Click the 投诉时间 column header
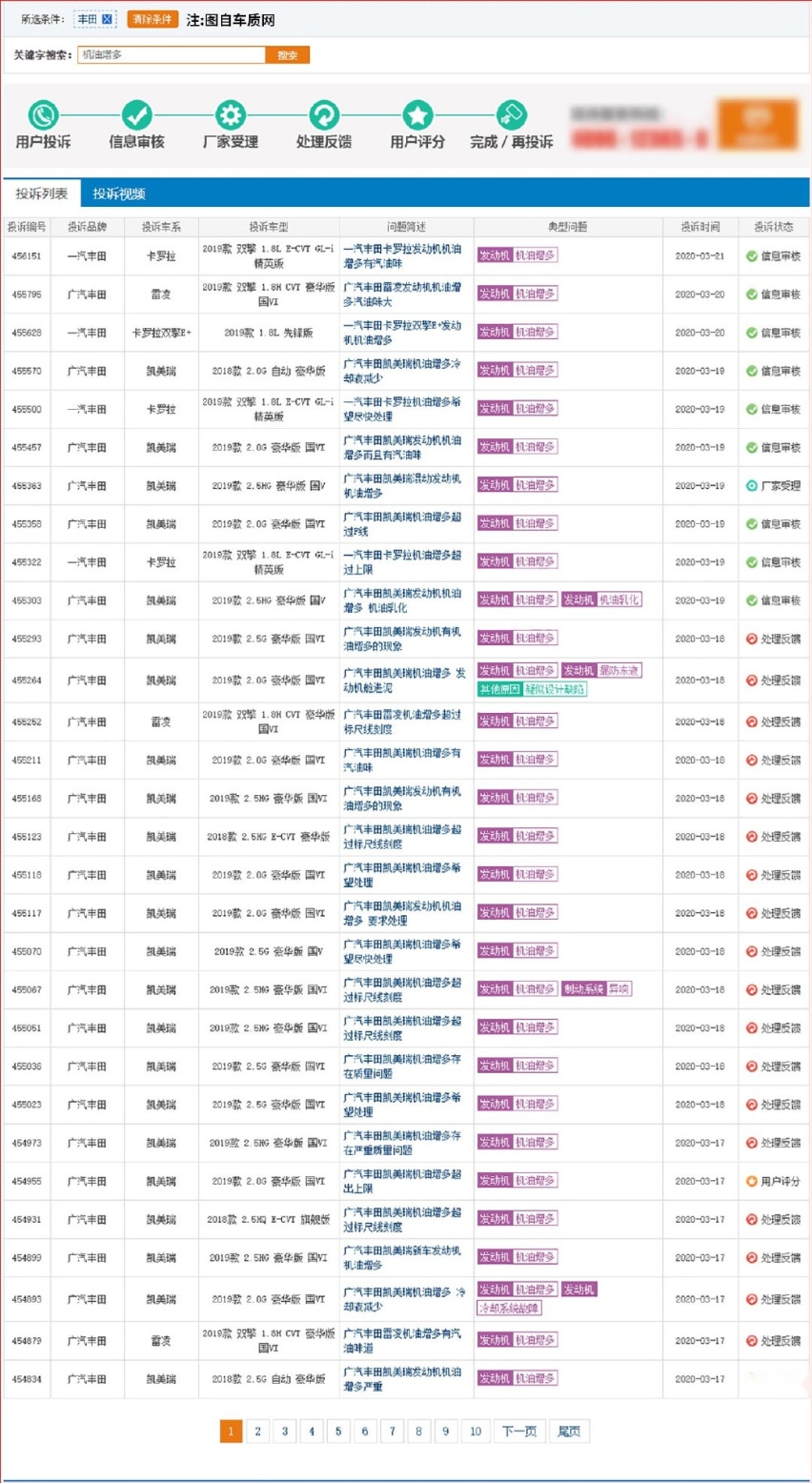 [x=700, y=227]
